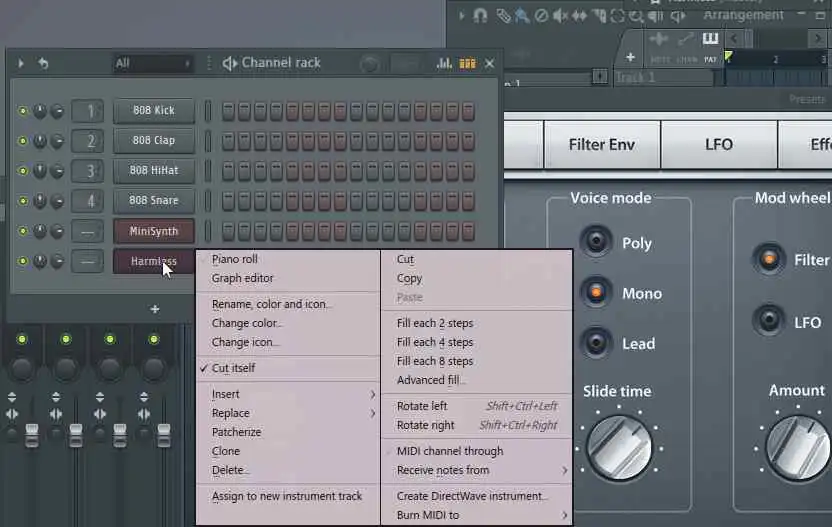Mute the 808 Snare channel
Viewport: 832px width, 527px height.
coord(22,201)
